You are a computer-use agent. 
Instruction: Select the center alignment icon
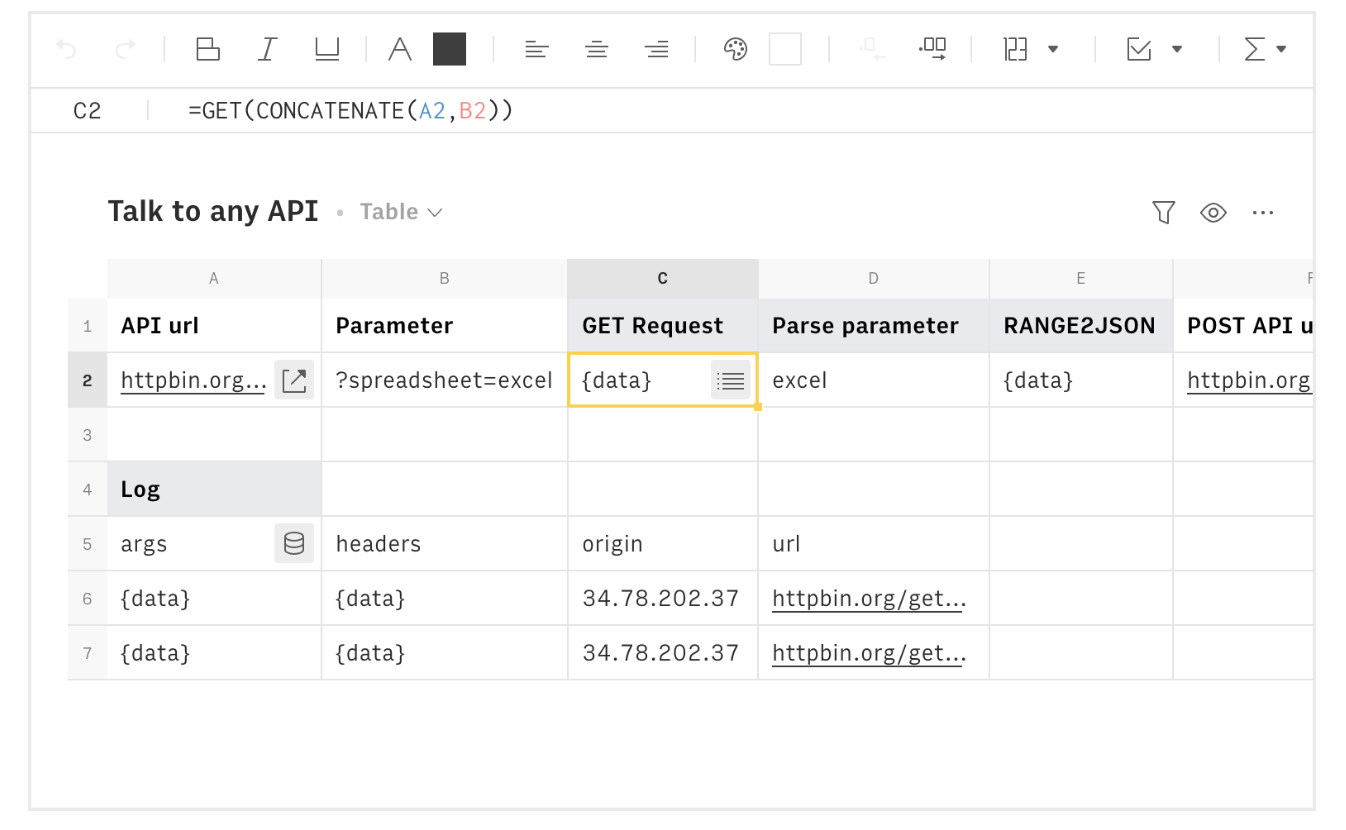(x=597, y=48)
